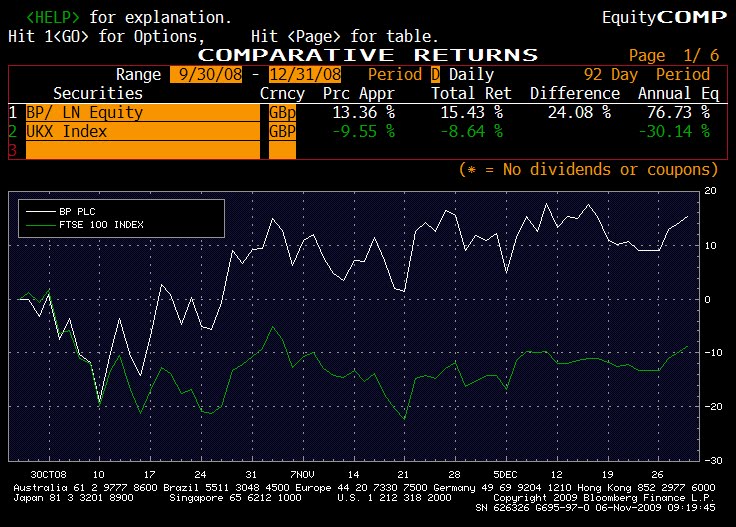This screenshot has height=527, width=736.
Task: Click the 7NOV x-axis label
Action: coord(302,474)
